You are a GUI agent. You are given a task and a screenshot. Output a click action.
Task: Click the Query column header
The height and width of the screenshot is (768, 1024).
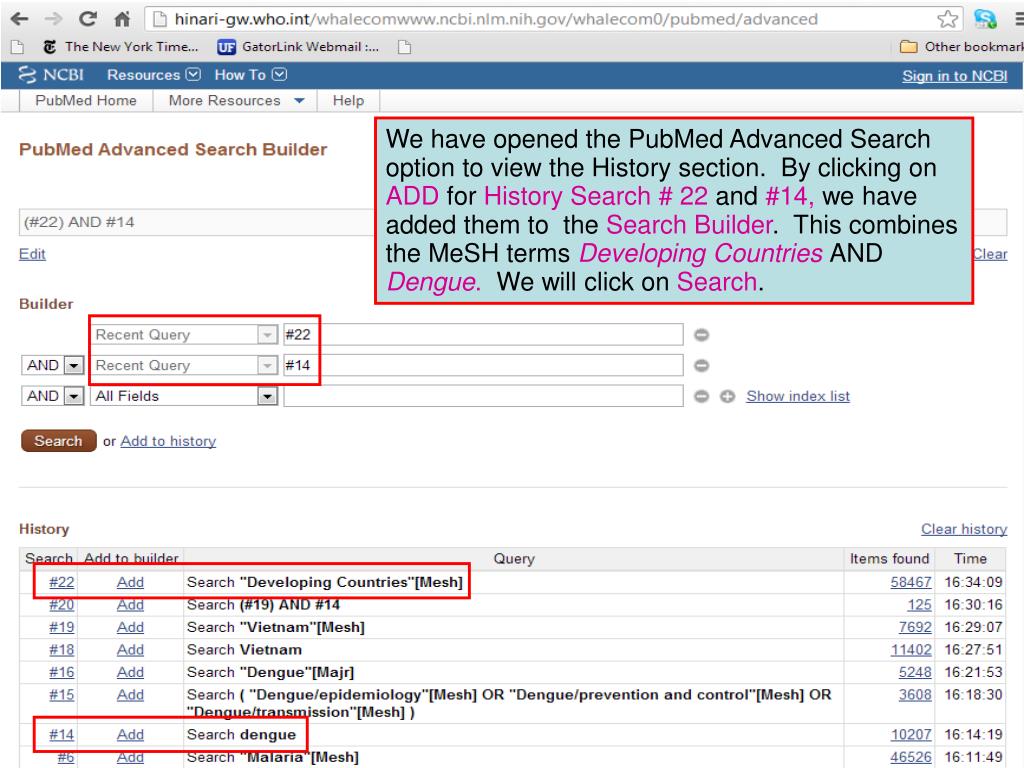pos(514,559)
